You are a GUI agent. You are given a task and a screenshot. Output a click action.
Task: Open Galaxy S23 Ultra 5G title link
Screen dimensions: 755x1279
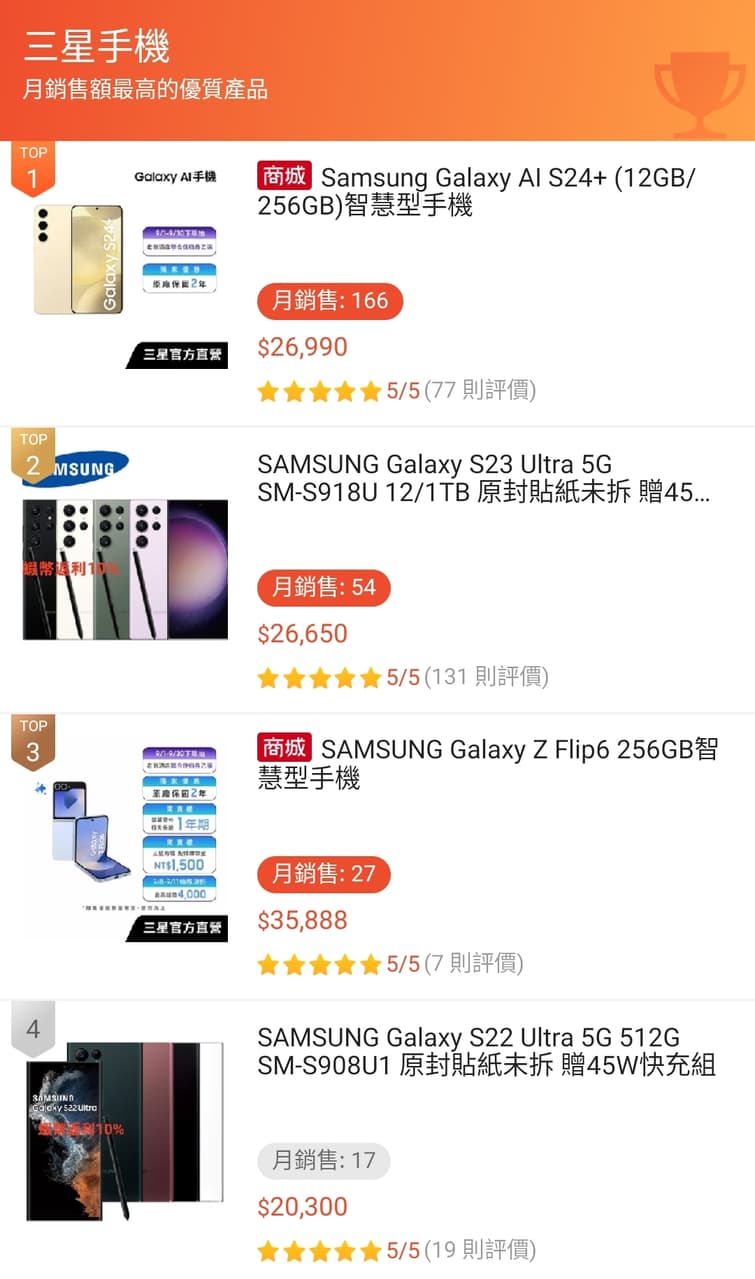[483, 478]
